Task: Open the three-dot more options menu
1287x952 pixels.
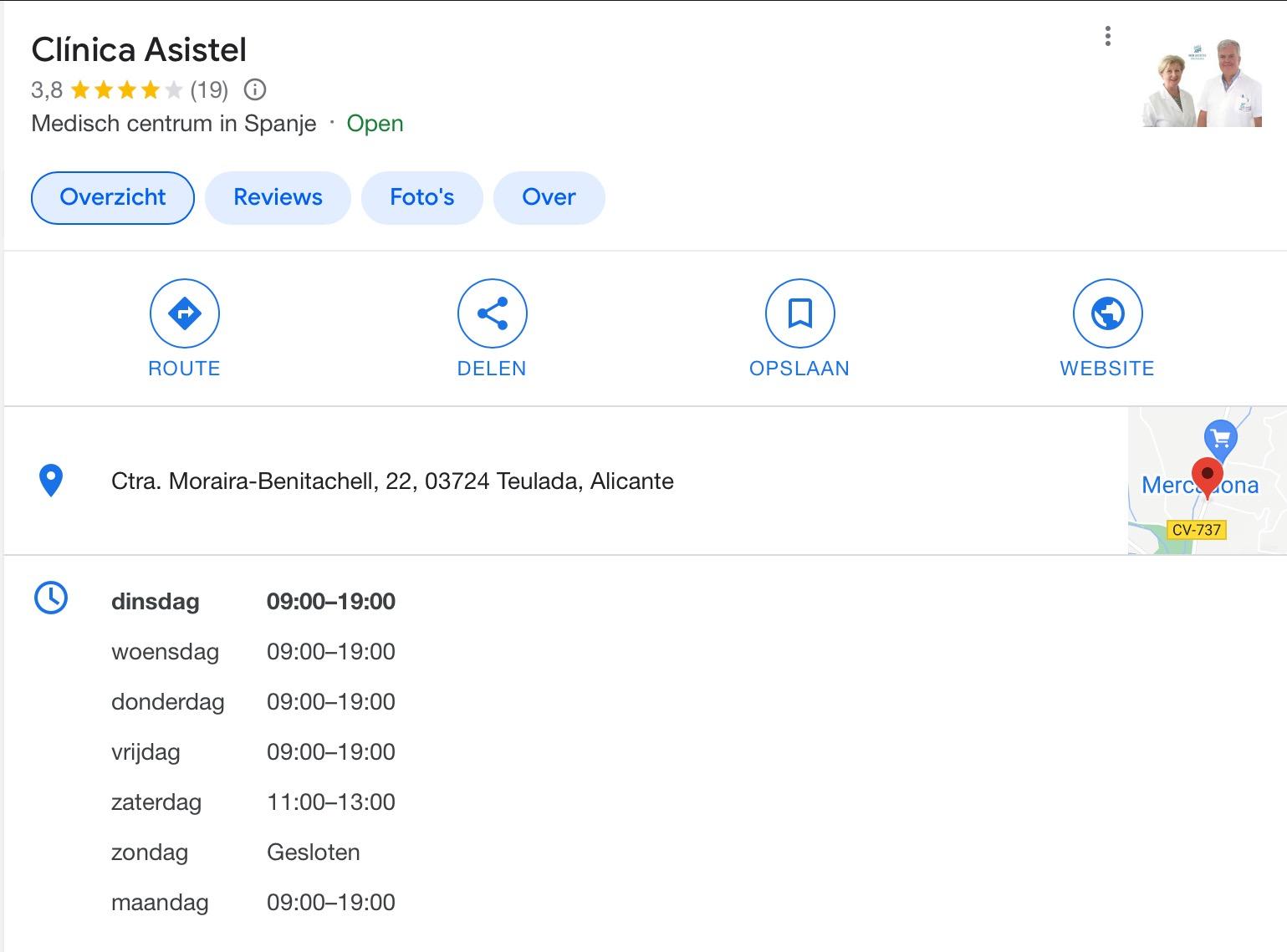Action: 1107,36
